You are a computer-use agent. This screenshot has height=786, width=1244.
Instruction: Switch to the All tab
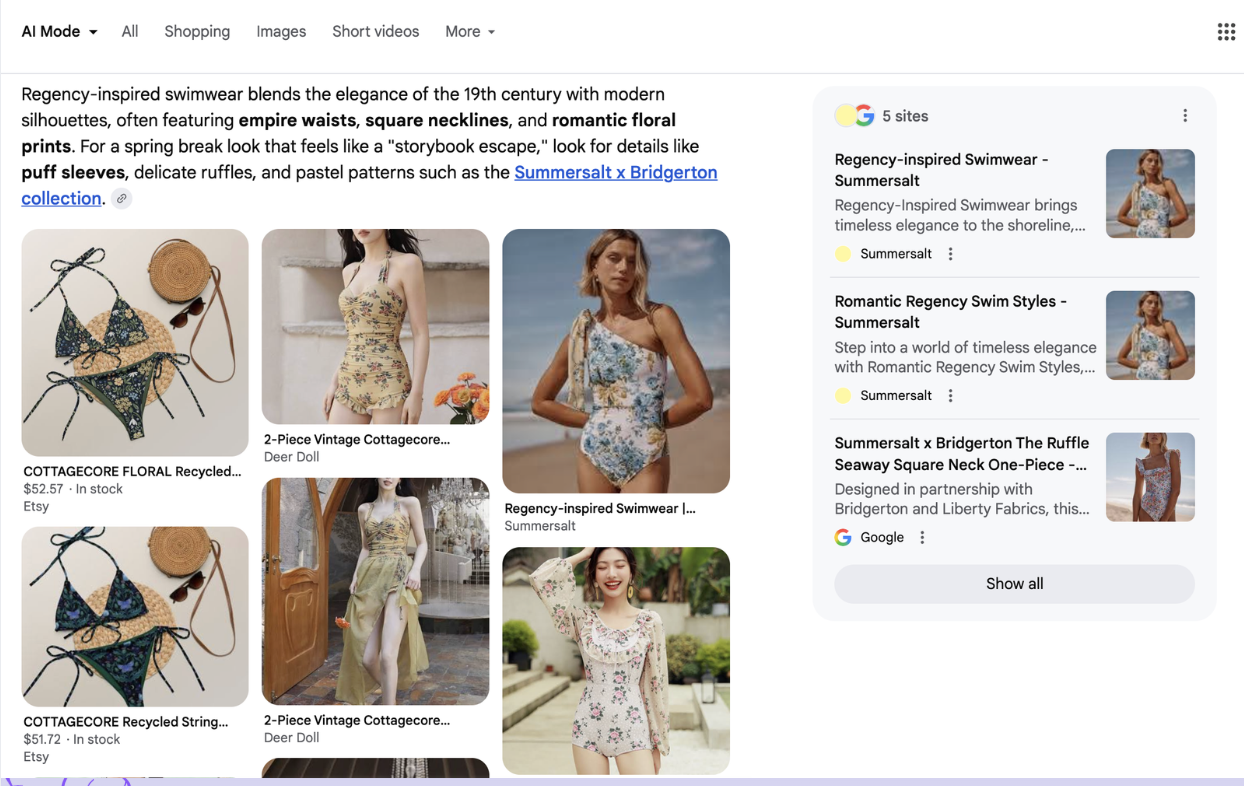tap(130, 32)
